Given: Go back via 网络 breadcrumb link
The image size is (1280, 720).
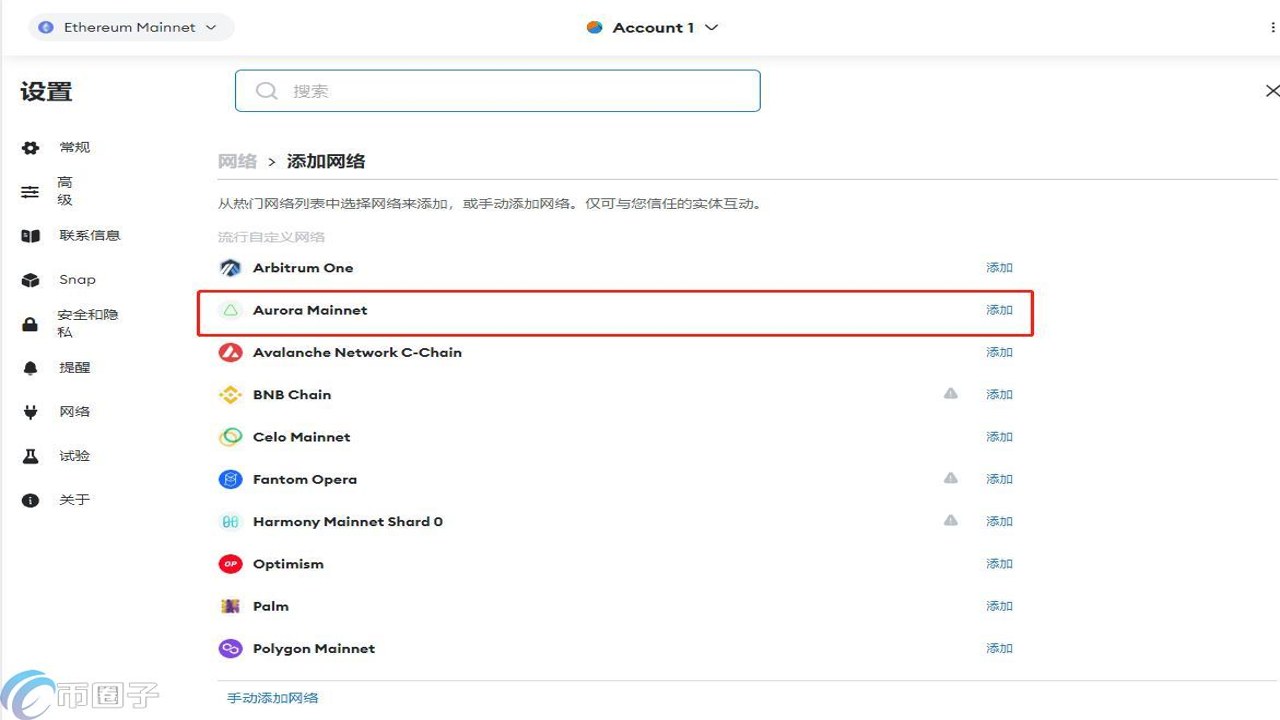Looking at the screenshot, I should [x=237, y=161].
